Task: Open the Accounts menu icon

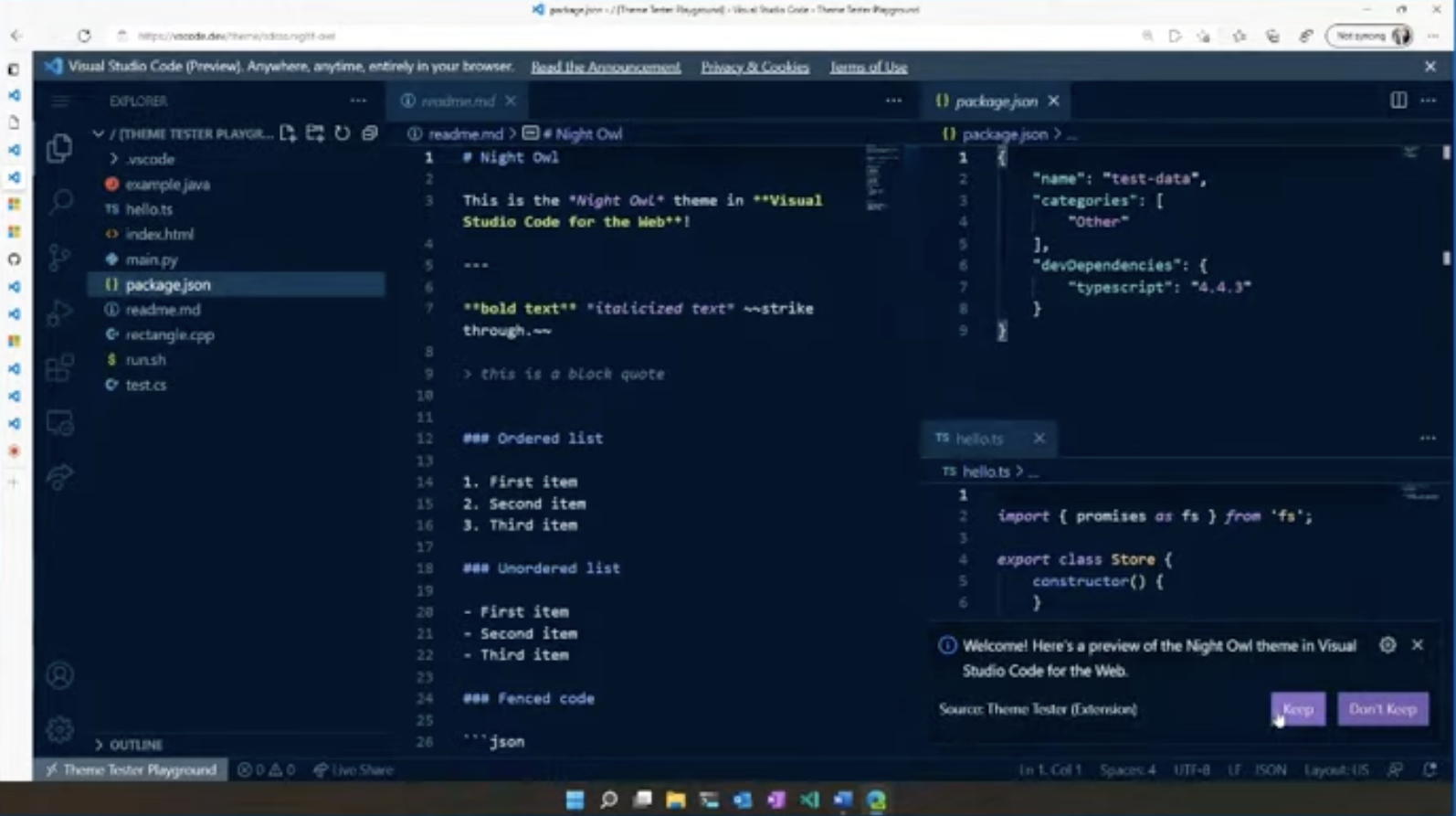Action: coord(59,675)
